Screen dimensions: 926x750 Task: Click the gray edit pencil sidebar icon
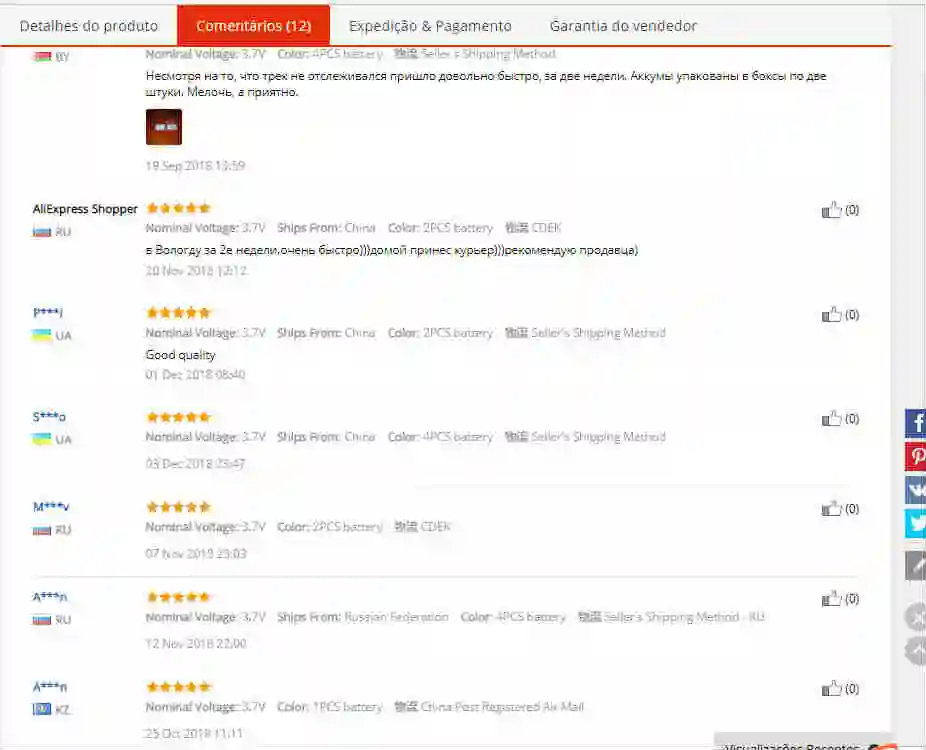pos(916,566)
